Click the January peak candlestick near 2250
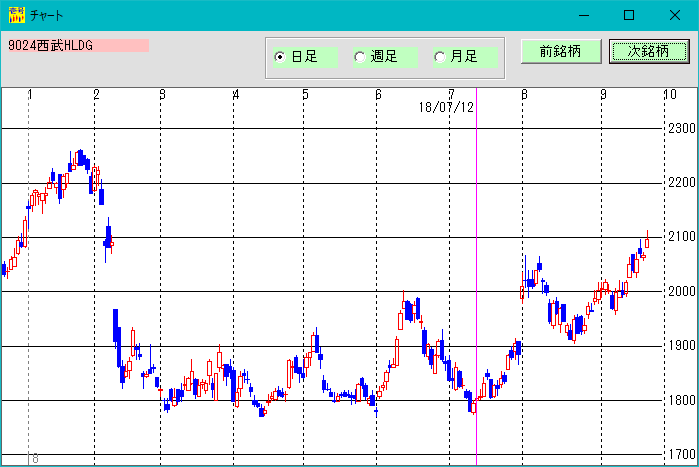Viewport: 699px width, 467px height. click(80, 158)
